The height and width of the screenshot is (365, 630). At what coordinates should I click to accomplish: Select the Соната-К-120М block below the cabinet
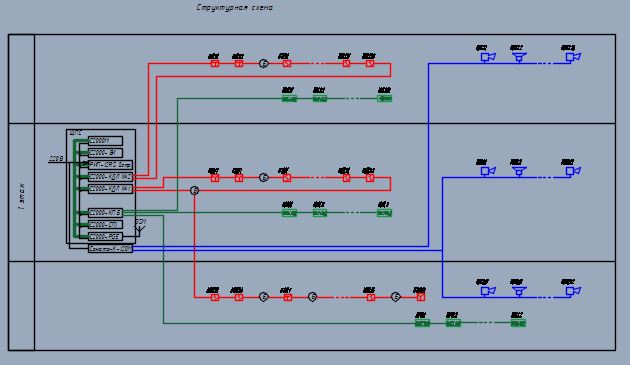[x=110, y=249]
